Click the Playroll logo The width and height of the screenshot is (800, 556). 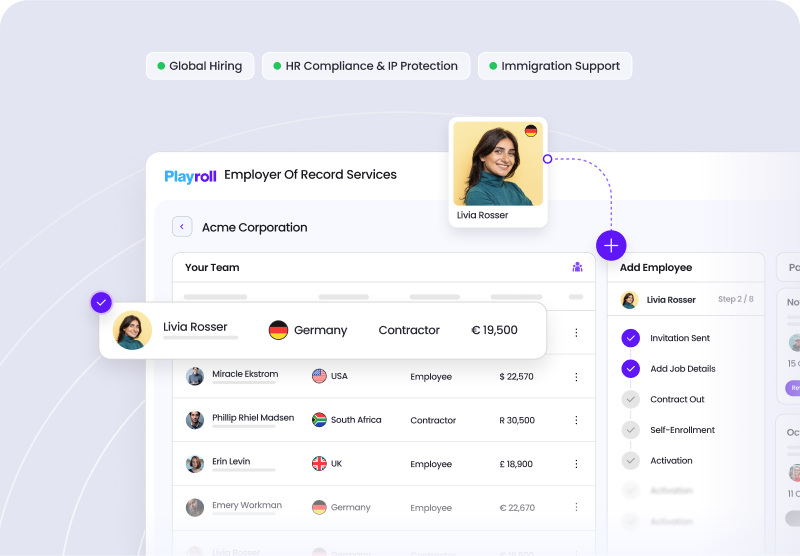click(190, 175)
